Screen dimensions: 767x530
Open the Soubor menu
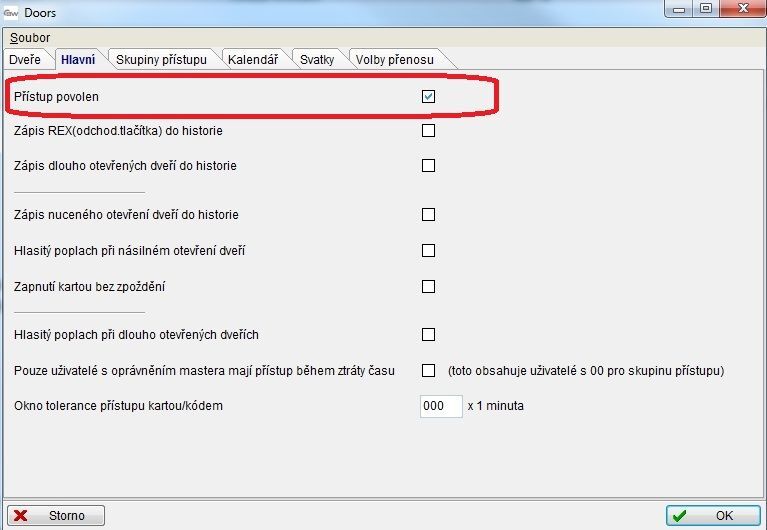[30, 37]
